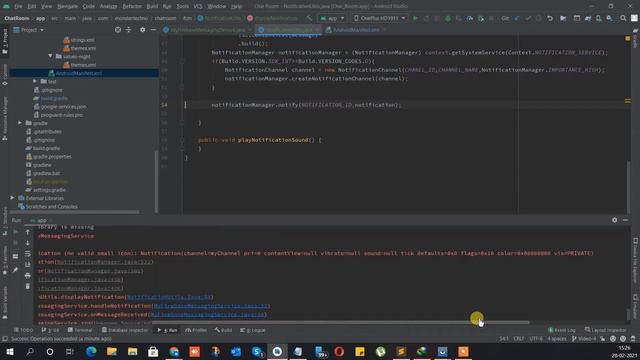Open the TODO tool window
The width and height of the screenshot is (640, 360).
tap(24, 330)
